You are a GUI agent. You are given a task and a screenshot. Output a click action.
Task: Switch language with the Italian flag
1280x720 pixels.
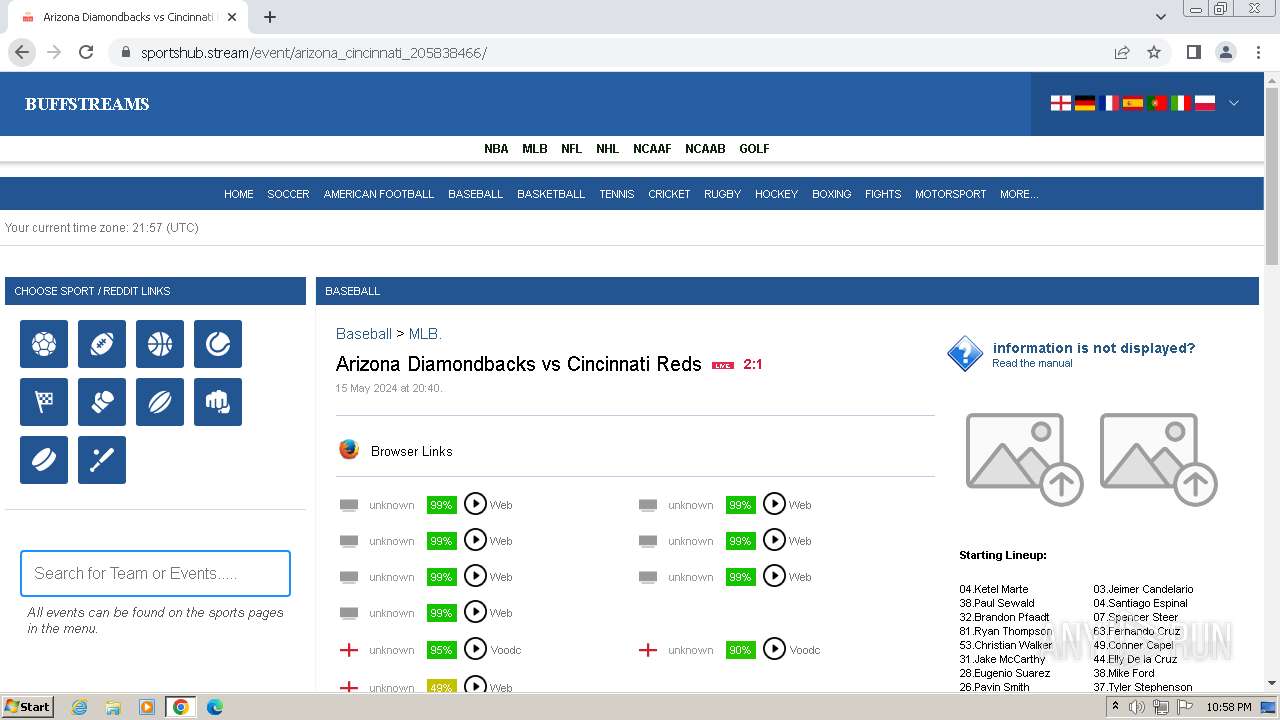tap(1181, 103)
